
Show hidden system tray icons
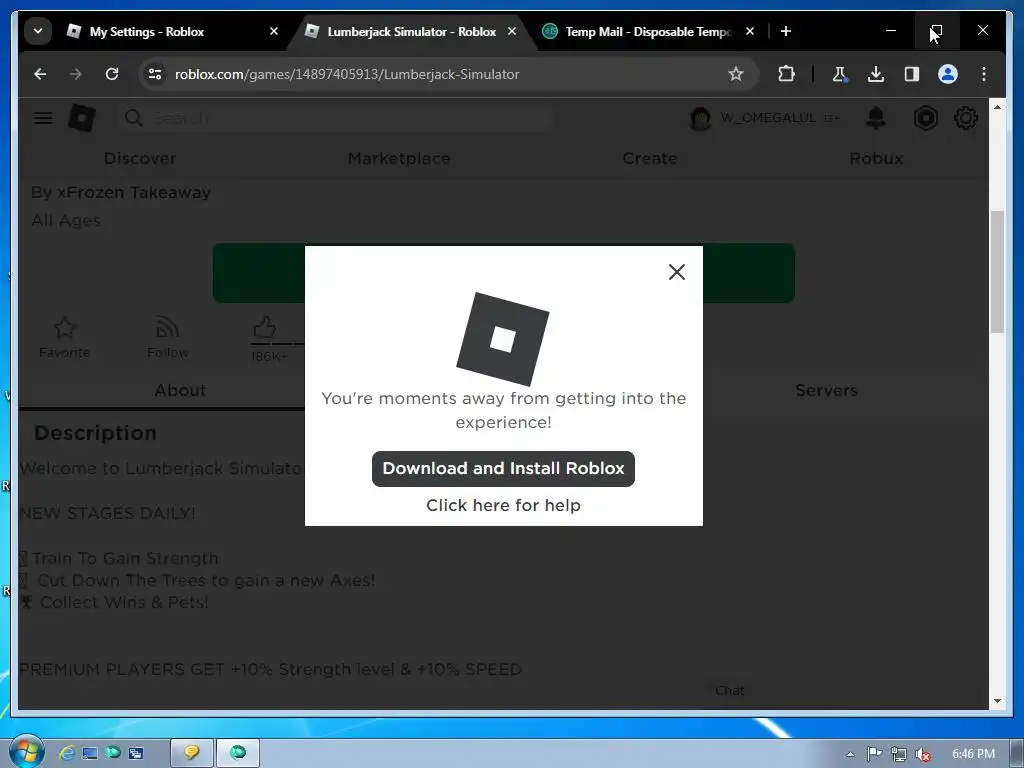click(x=850, y=754)
